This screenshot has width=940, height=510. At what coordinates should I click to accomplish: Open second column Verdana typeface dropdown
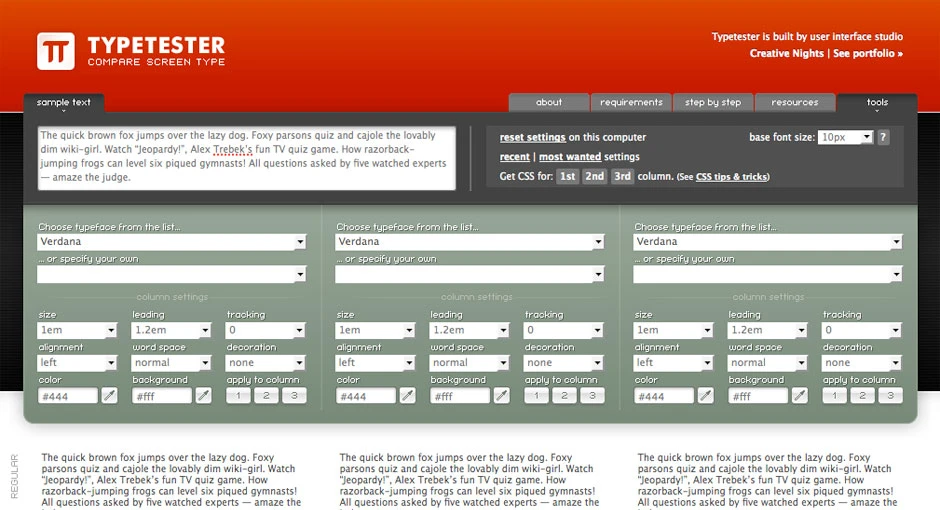pos(469,242)
